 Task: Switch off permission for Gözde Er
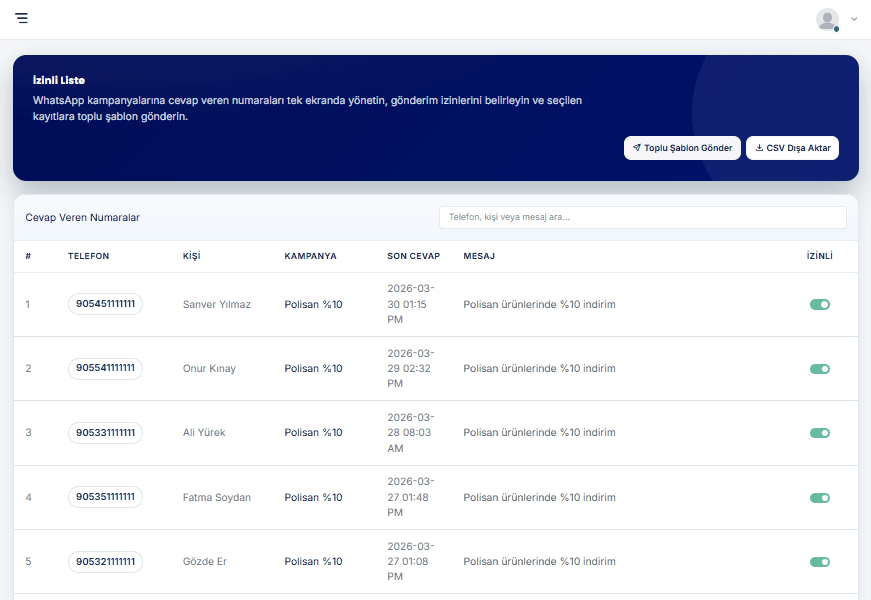pyautogui.click(x=820, y=561)
